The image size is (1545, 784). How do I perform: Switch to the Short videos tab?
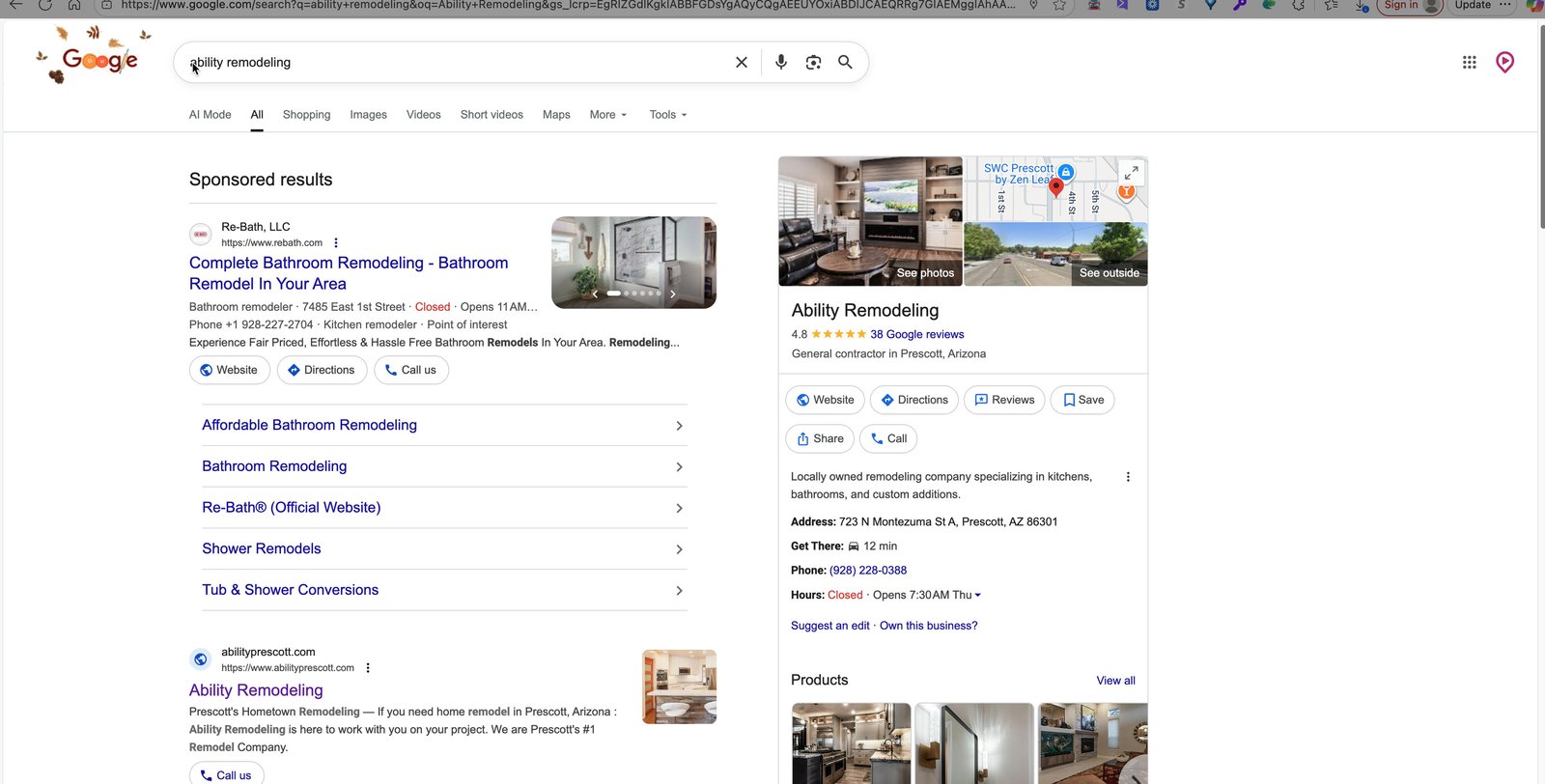pos(492,115)
